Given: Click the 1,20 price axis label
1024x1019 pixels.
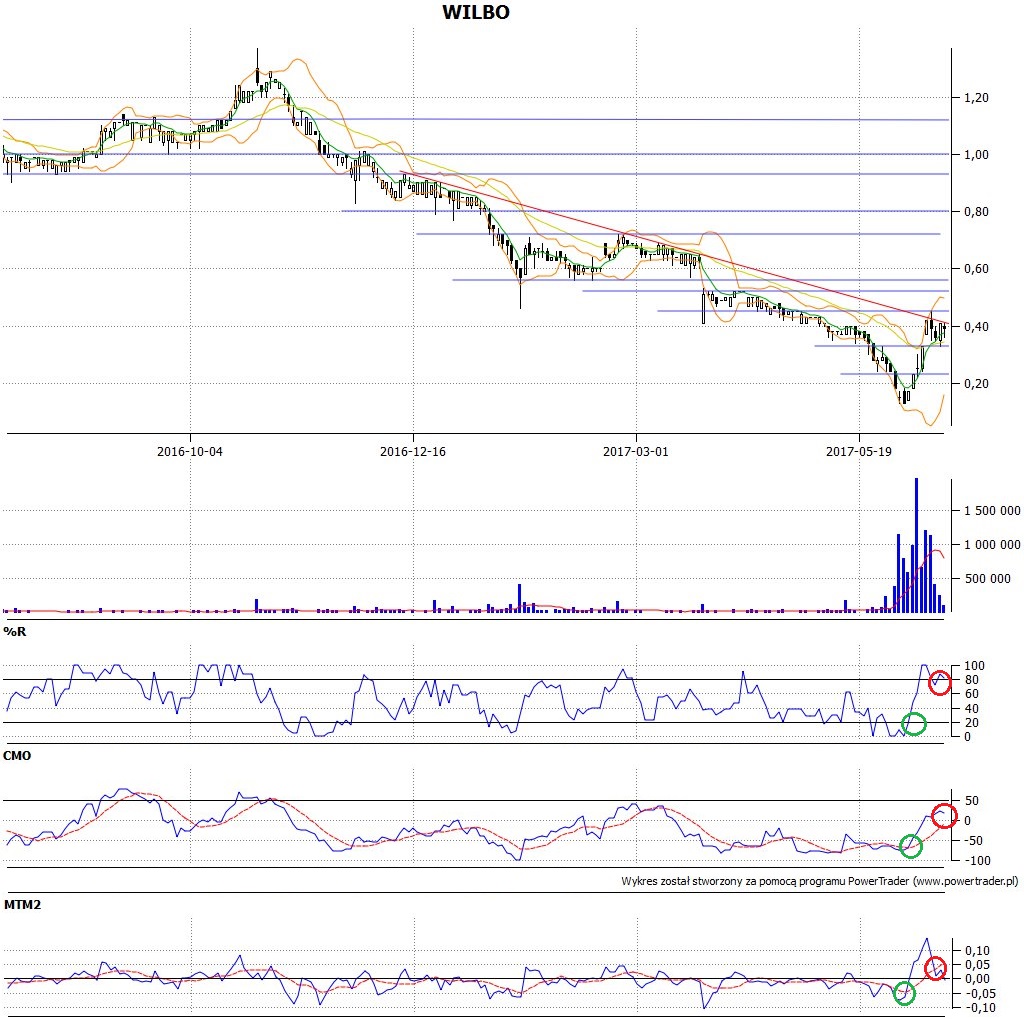Looking at the screenshot, I should (976, 98).
